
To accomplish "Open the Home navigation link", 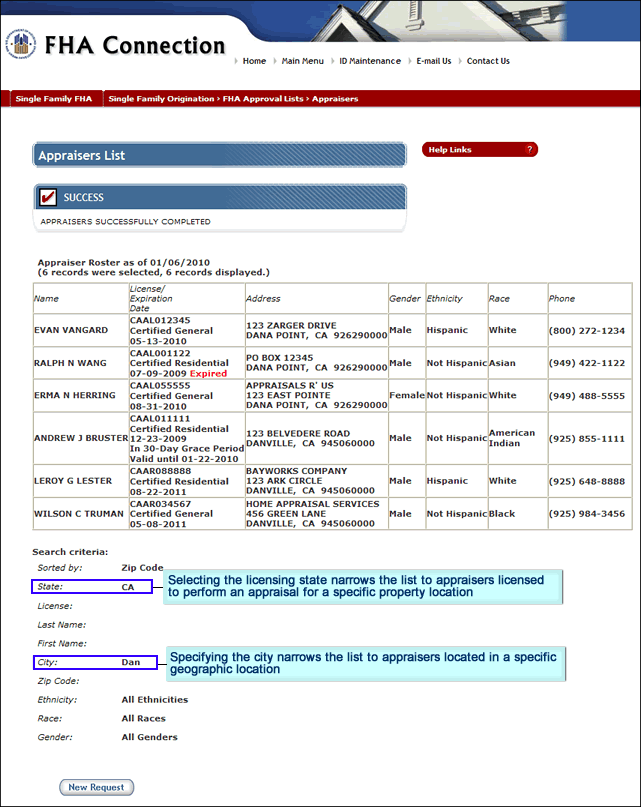I will pos(254,61).
